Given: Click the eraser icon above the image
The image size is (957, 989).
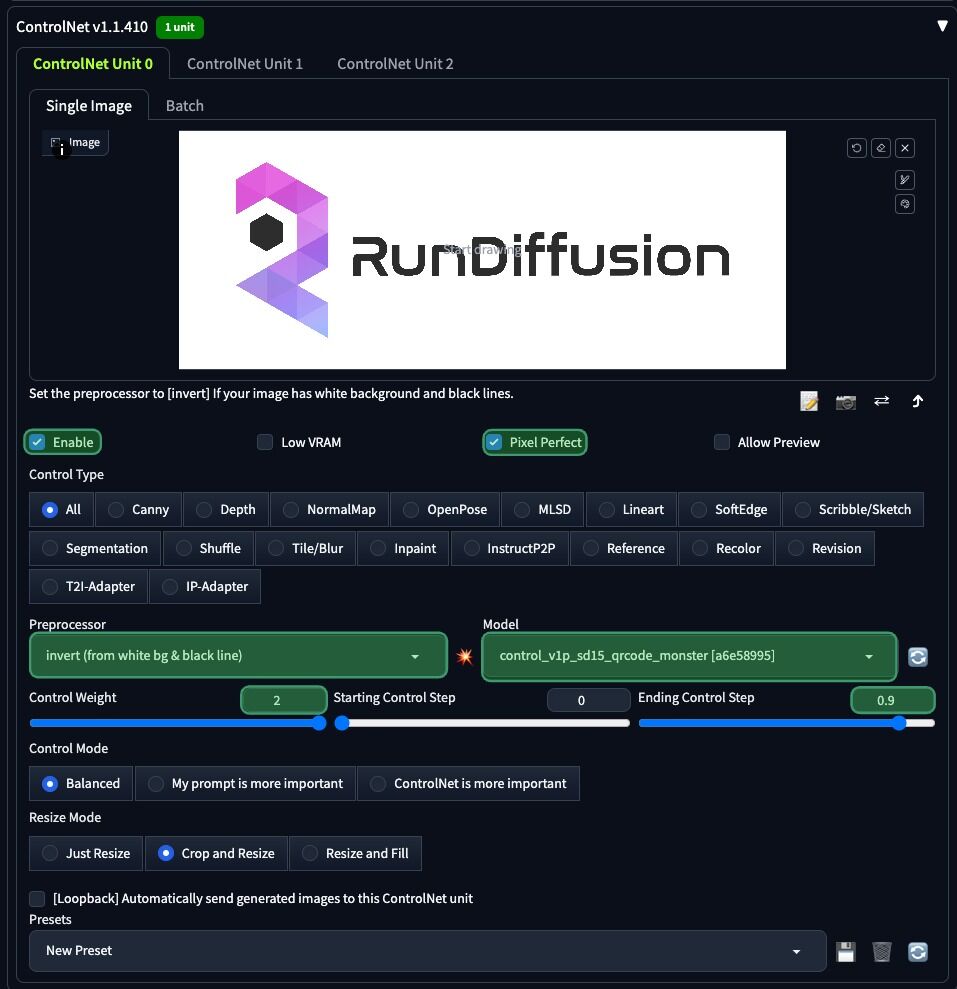Looking at the screenshot, I should tap(881, 148).
